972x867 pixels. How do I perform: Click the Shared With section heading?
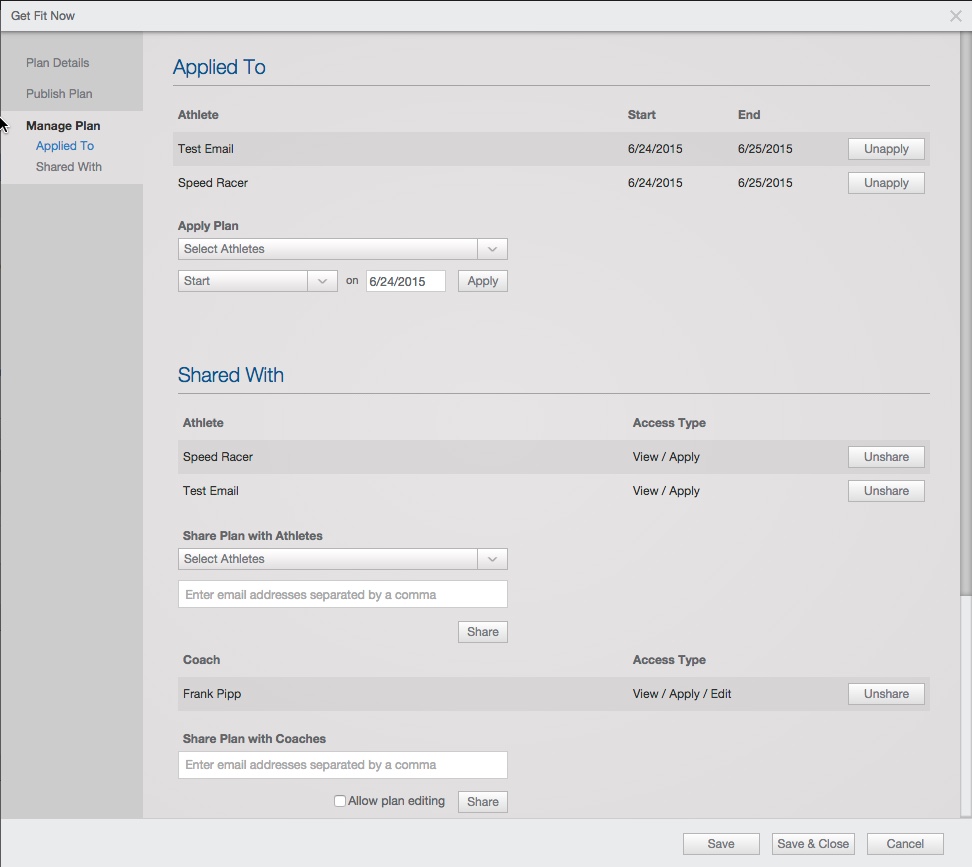(x=231, y=375)
